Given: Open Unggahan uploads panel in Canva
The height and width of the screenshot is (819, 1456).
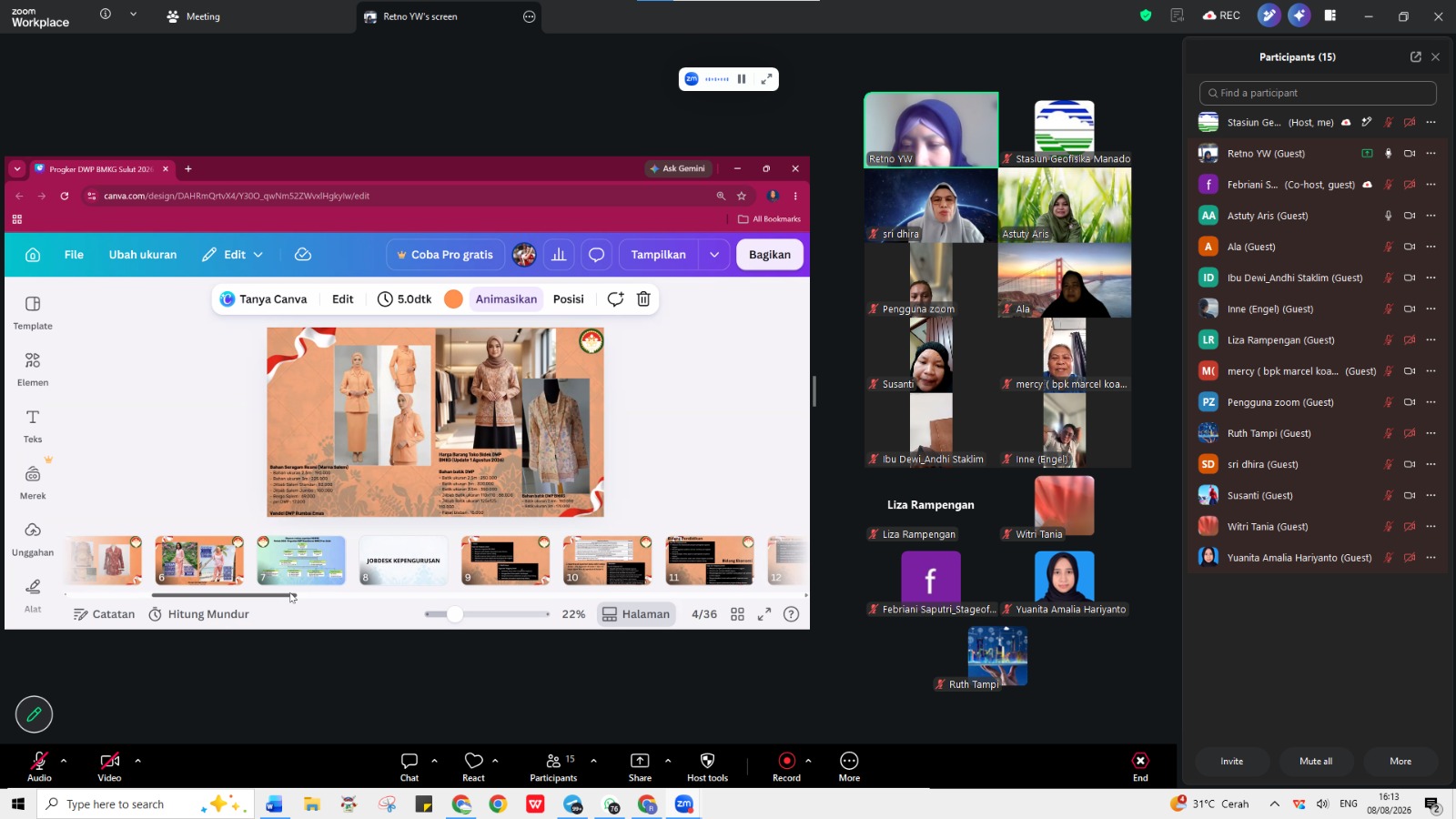Looking at the screenshot, I should [33, 539].
